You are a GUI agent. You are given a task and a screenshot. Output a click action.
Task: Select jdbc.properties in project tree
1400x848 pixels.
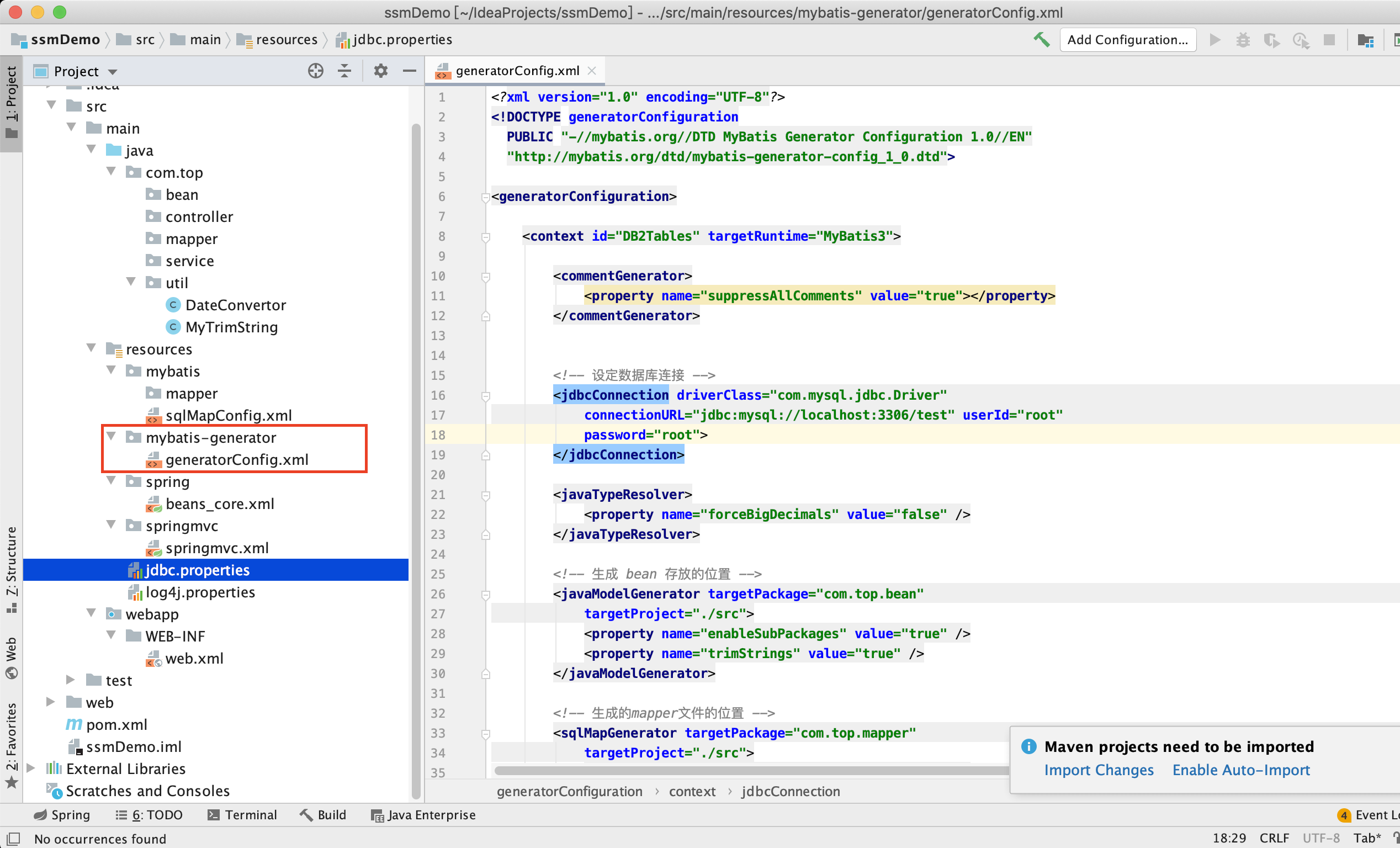click(197, 570)
